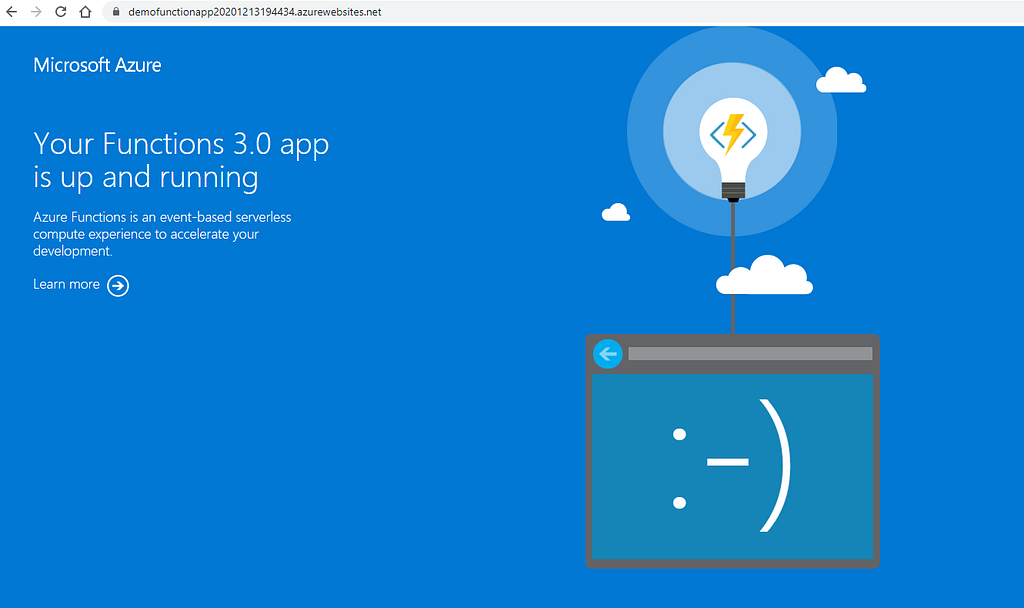
Task: Reload the page with refresh icon
Action: tap(61, 12)
